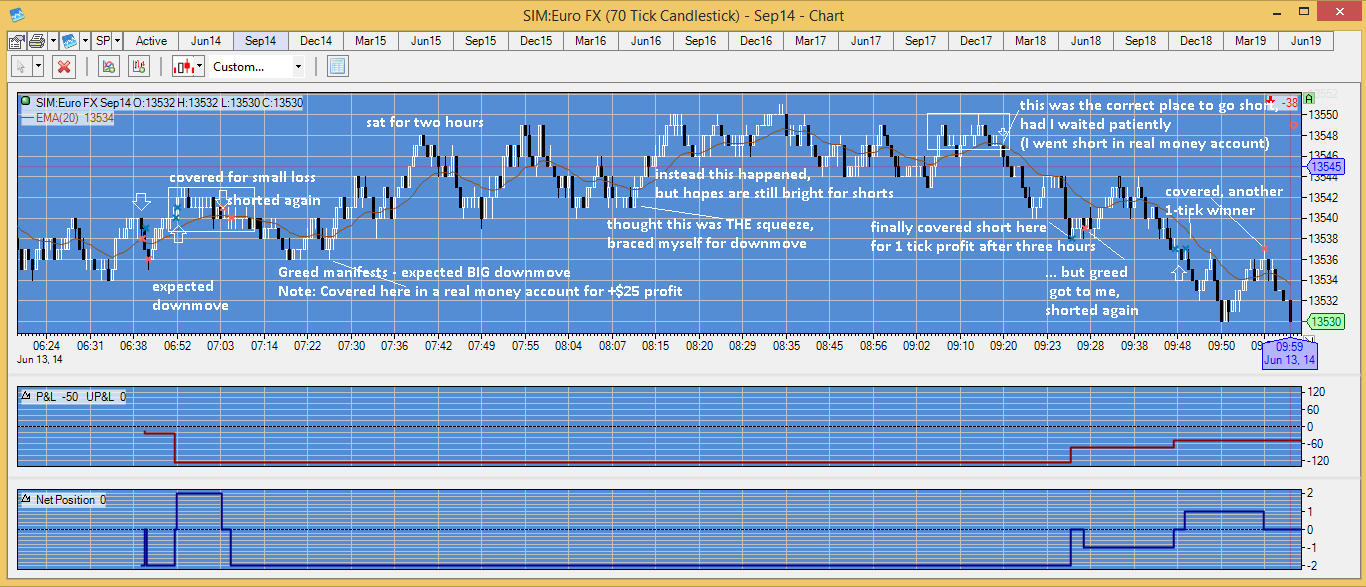This screenshot has height=587, width=1366.
Task: Switch to the Sep16 contract tab
Action: click(701, 41)
